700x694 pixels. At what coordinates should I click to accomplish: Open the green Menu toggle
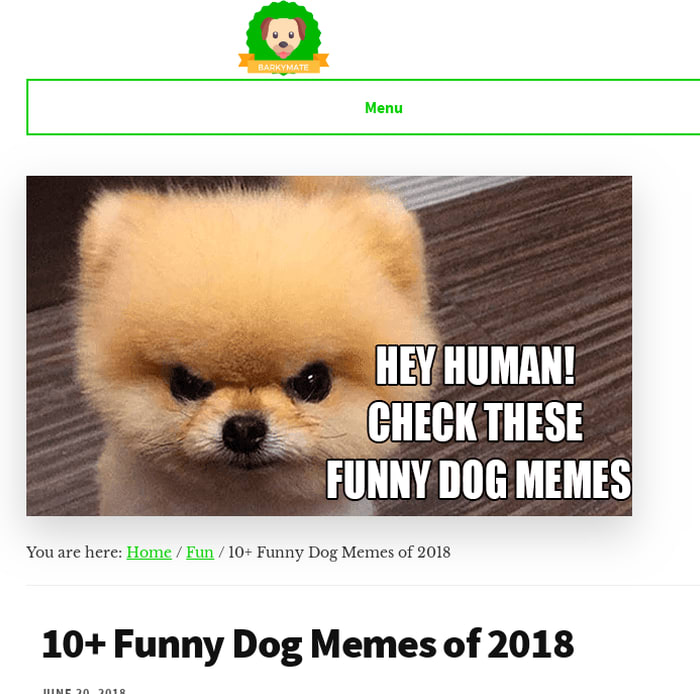[x=383, y=108]
